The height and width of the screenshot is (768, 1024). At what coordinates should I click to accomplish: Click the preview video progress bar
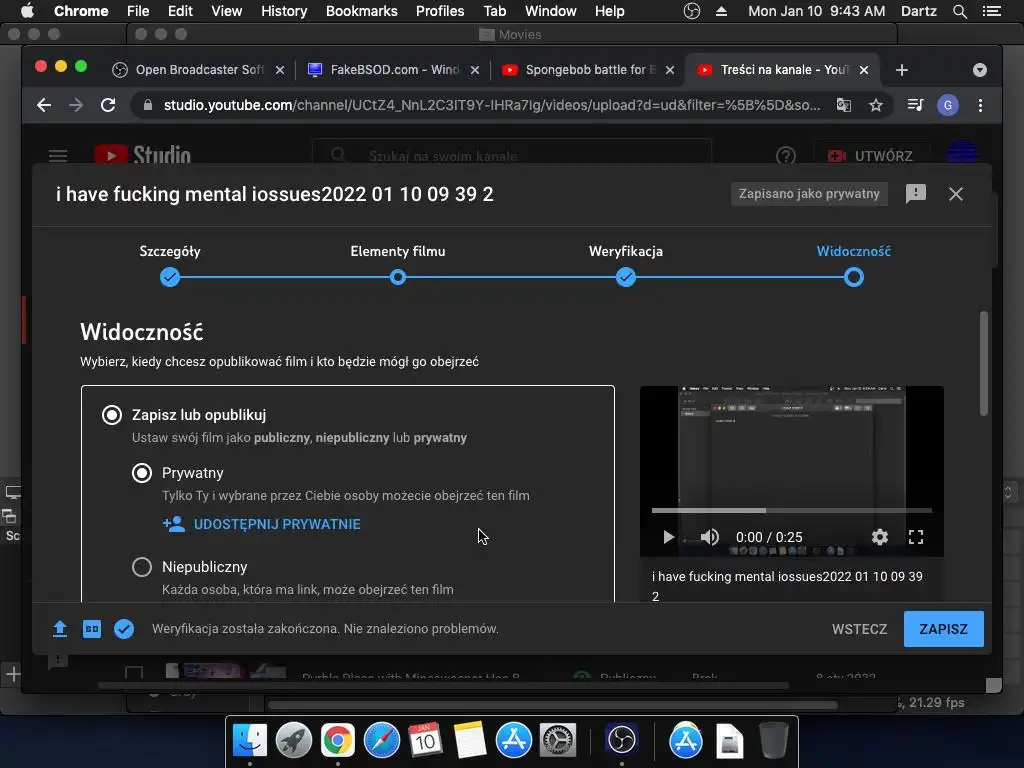tap(792, 510)
